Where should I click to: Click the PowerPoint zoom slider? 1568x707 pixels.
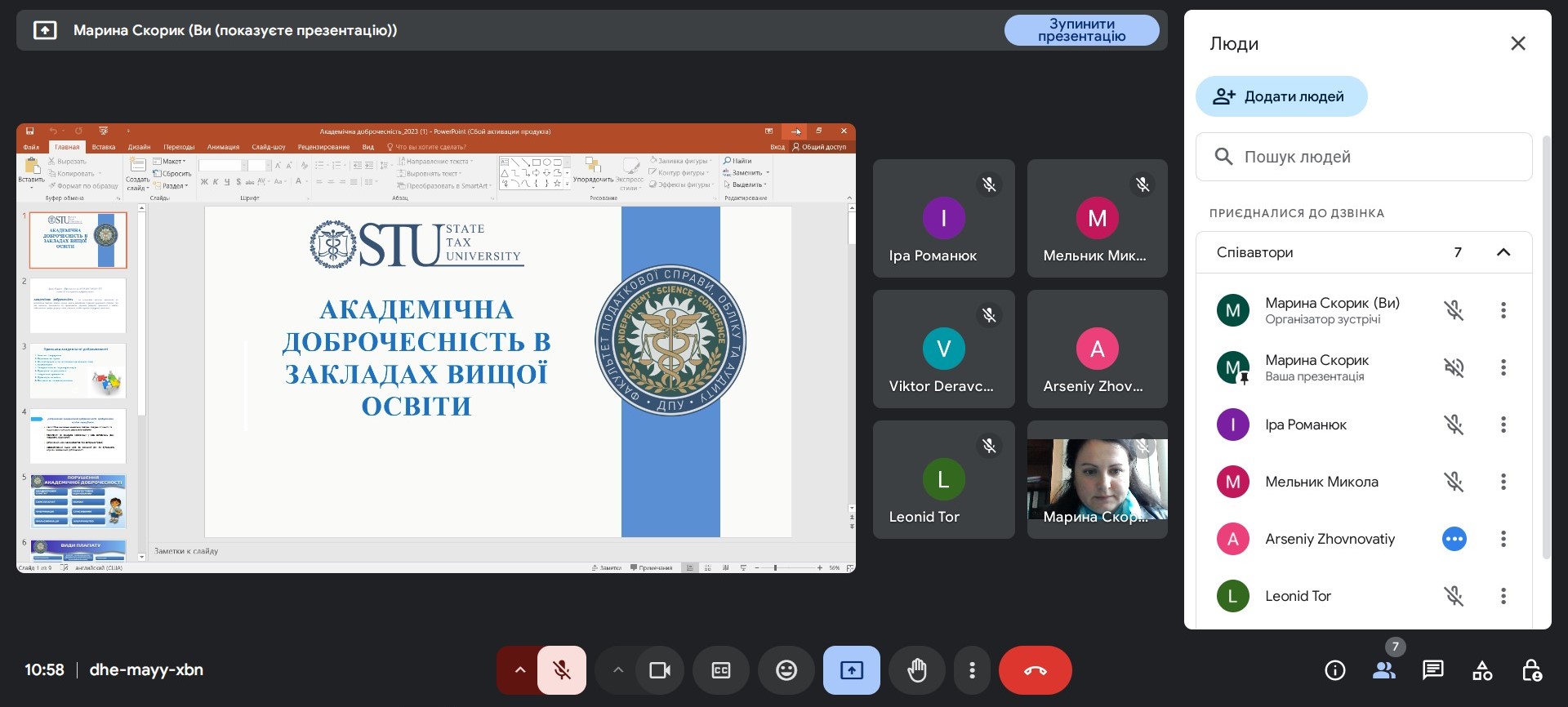point(787,567)
